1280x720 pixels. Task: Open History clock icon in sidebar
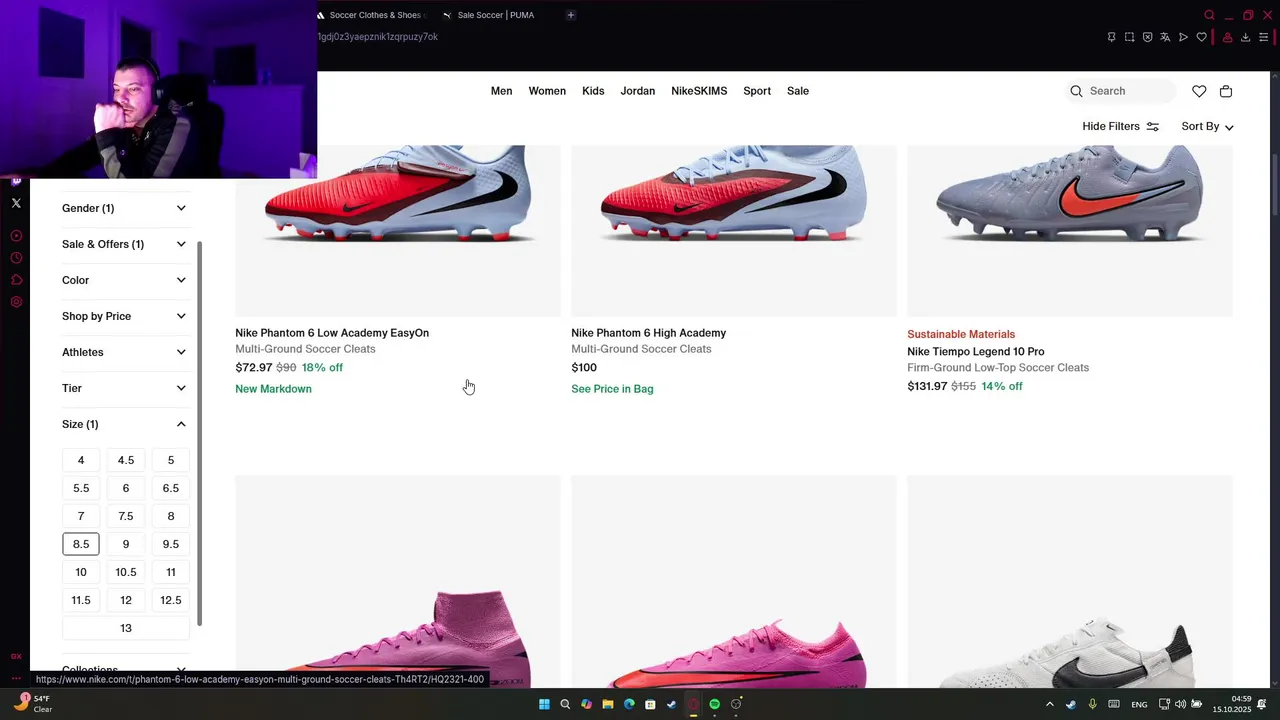point(16,258)
